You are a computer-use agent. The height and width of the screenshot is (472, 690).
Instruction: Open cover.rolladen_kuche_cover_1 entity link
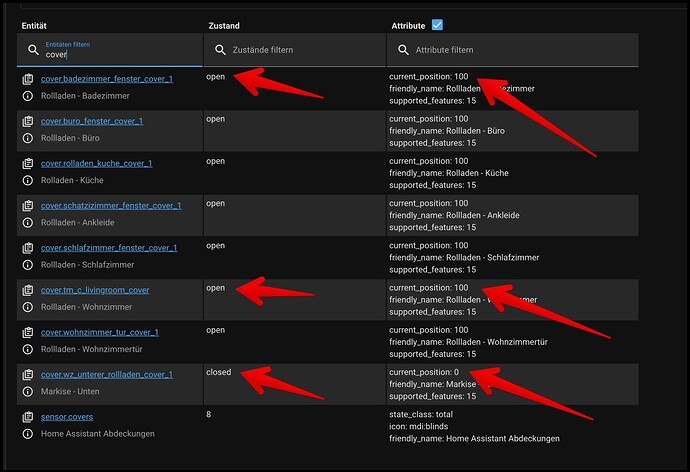coord(96,164)
